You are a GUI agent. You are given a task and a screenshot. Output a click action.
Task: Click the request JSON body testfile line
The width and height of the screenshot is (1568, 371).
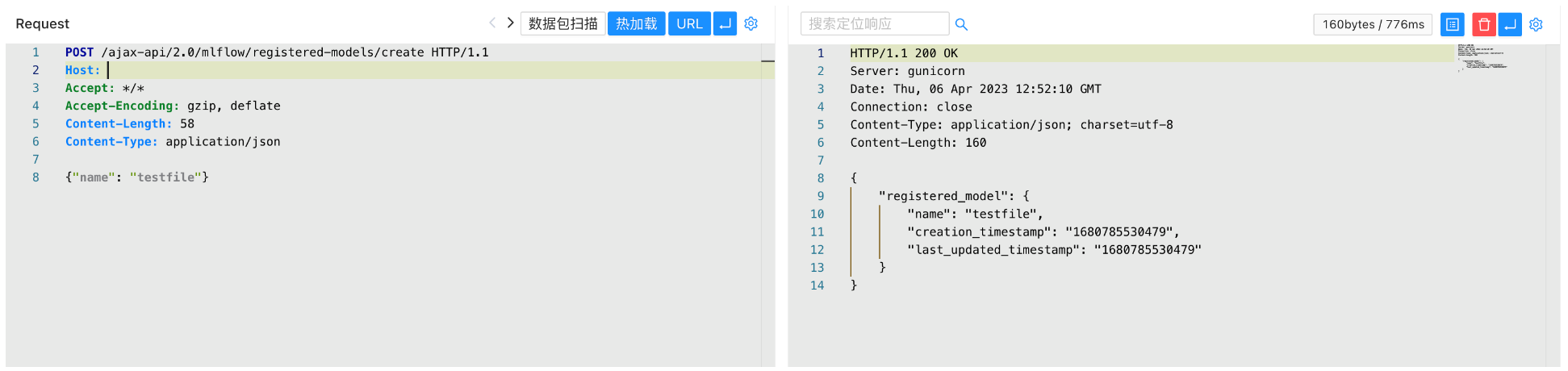click(x=137, y=177)
